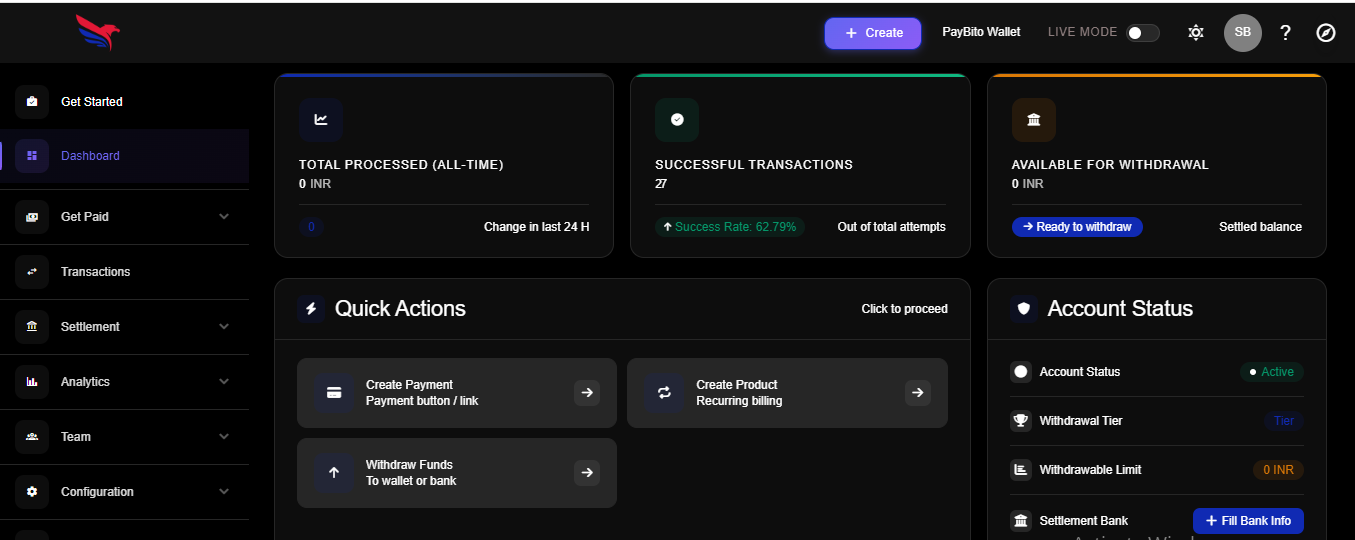Click 'AVAILABLE FOR WITHDRAWAL' heading
The height and width of the screenshot is (540, 1355).
click(x=1110, y=165)
